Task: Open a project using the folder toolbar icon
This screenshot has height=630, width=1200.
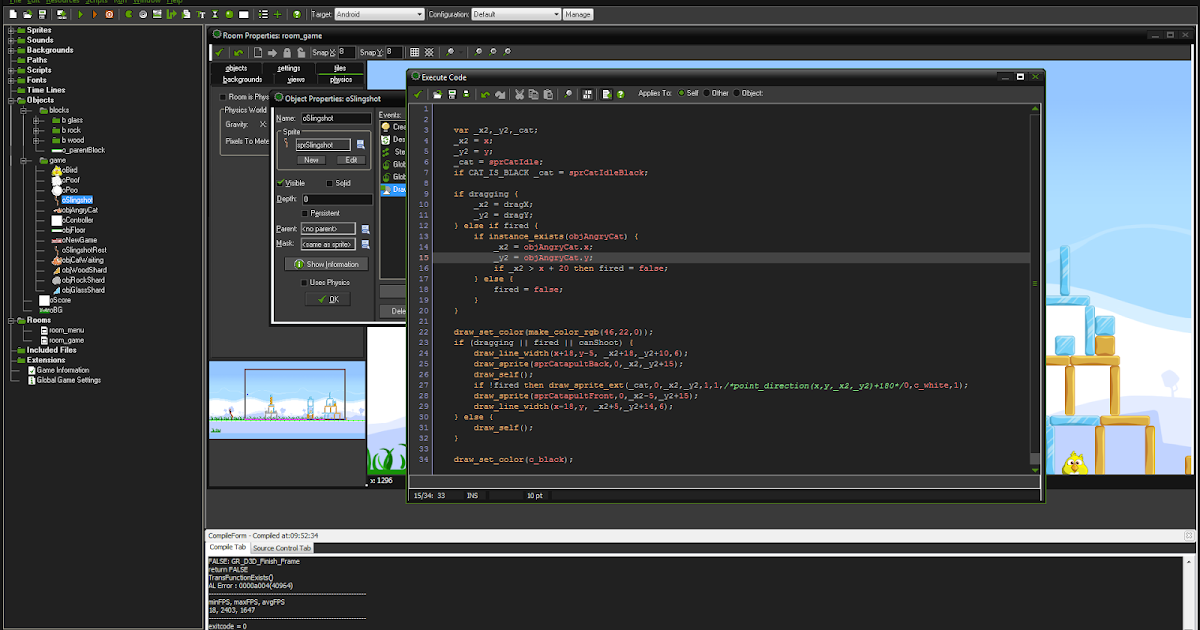Action: [x=28, y=14]
